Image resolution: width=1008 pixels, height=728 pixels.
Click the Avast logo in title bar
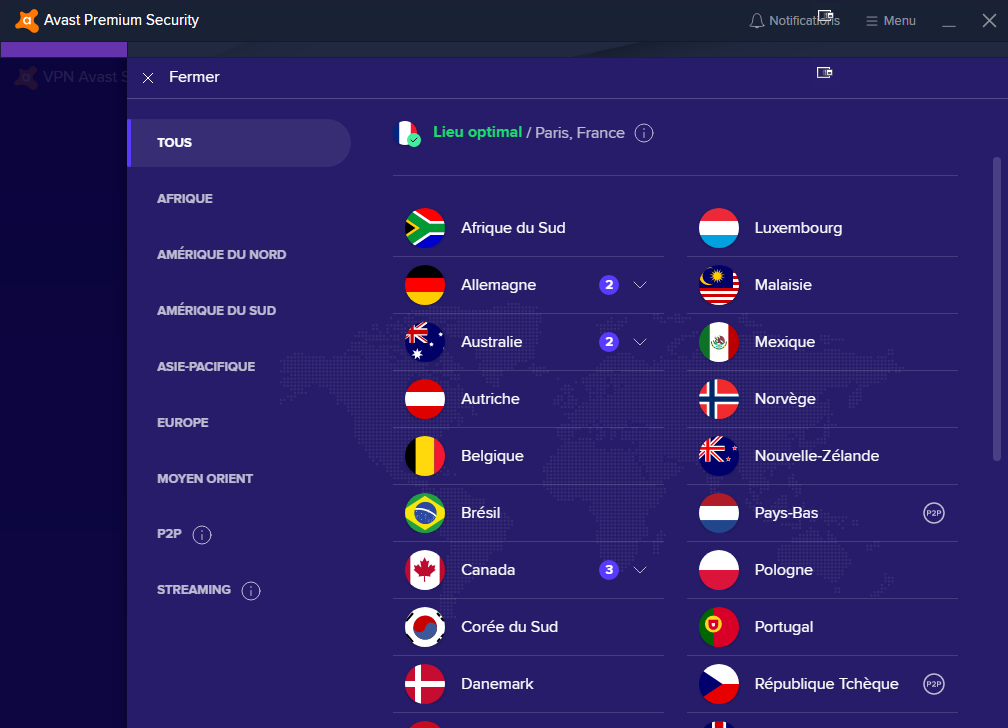[x=26, y=20]
